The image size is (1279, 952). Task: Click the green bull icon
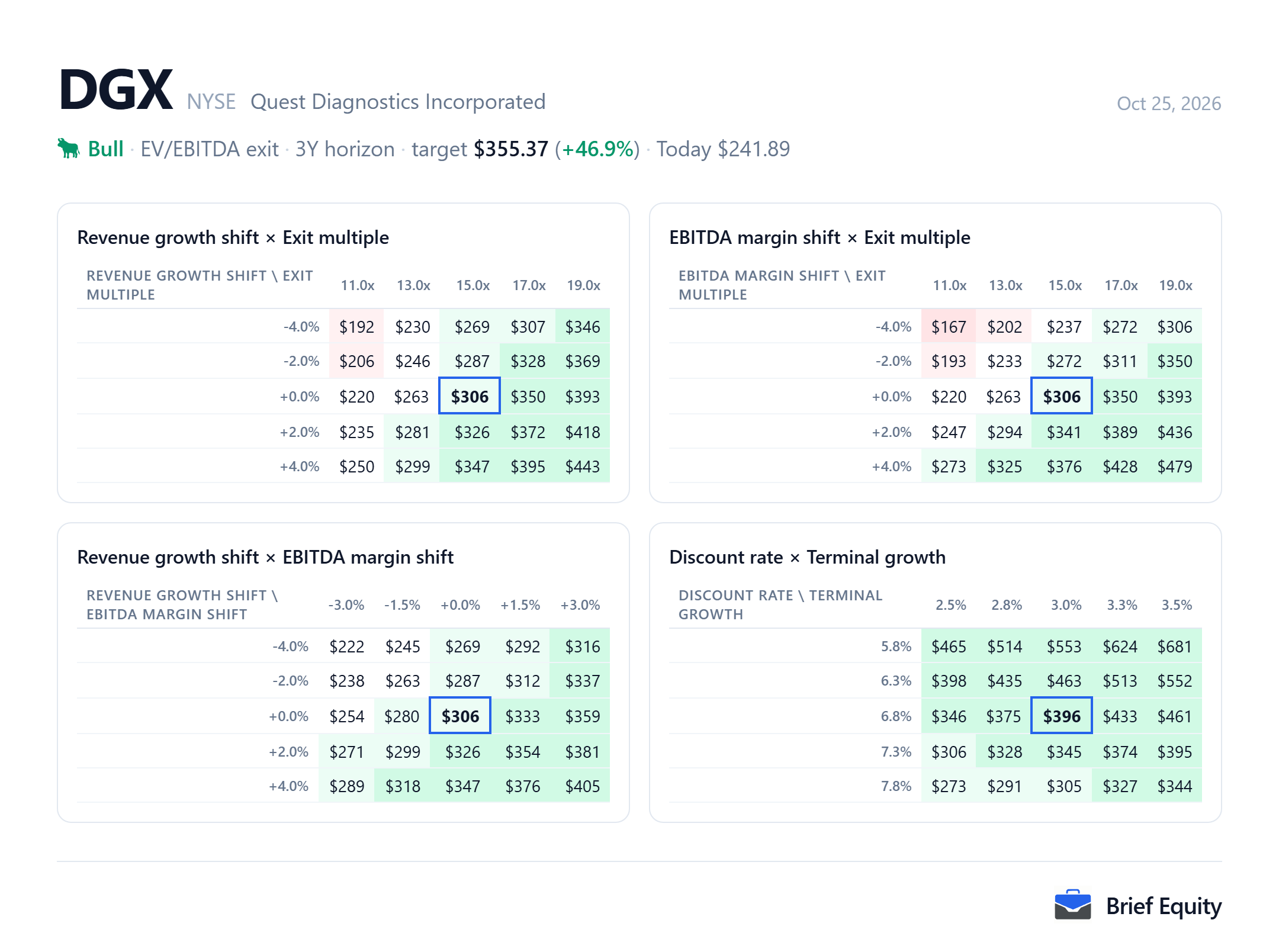[69, 149]
